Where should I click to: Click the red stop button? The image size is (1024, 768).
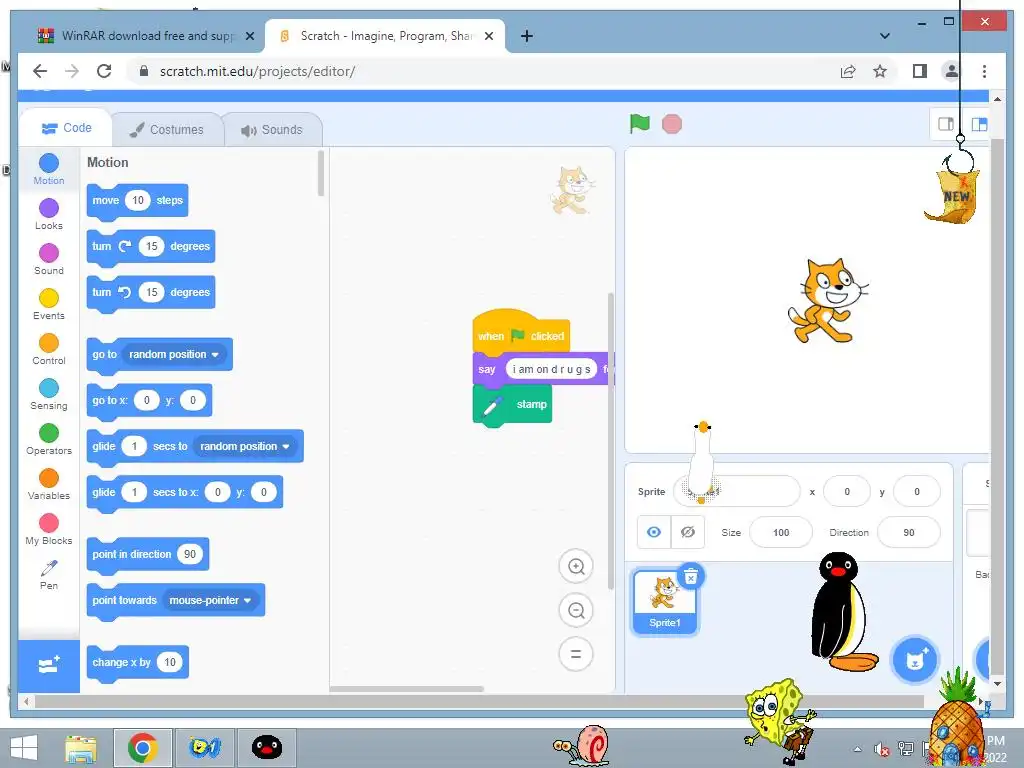click(671, 124)
